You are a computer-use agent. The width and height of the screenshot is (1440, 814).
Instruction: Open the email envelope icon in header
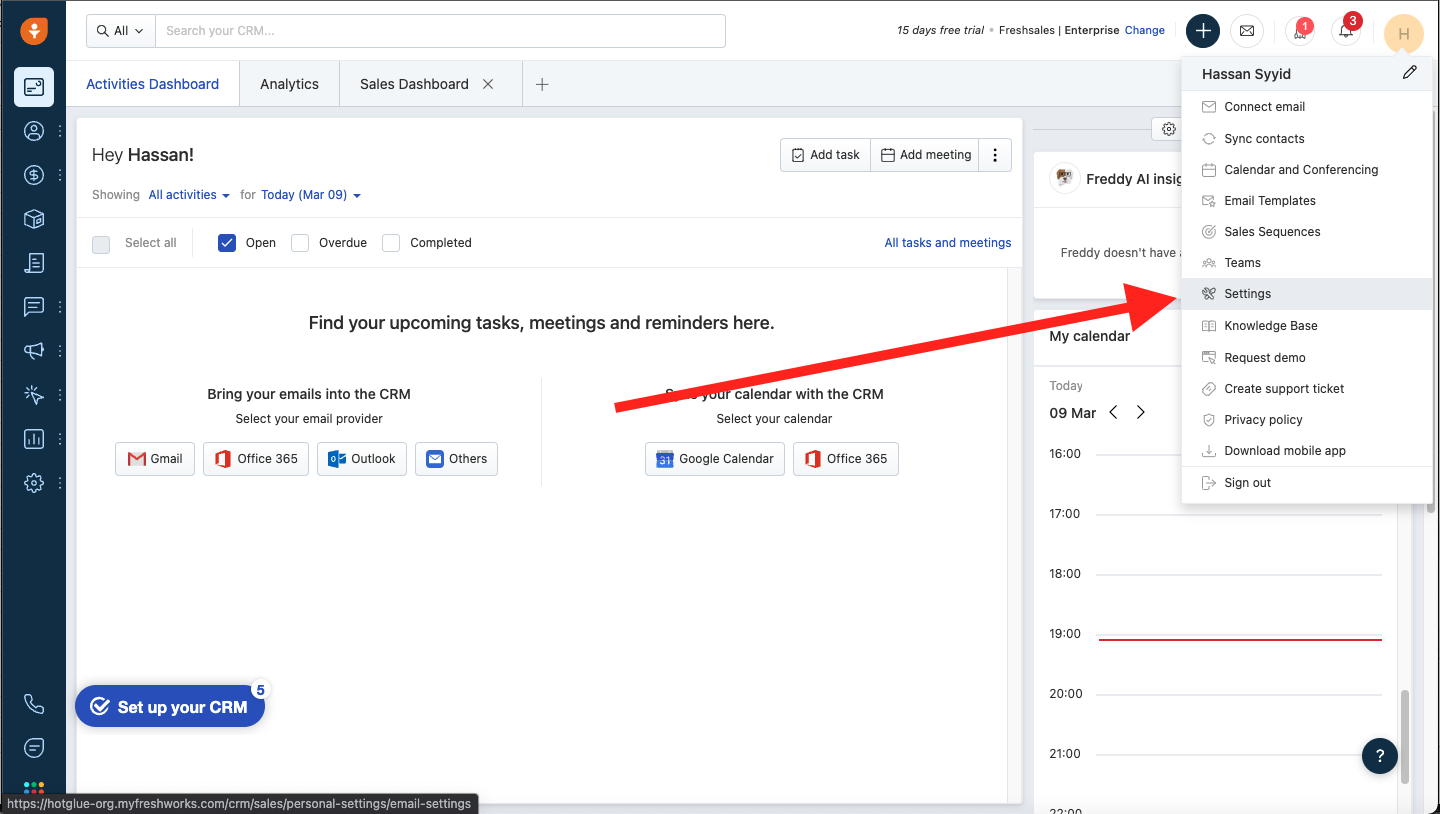pyautogui.click(x=1247, y=31)
